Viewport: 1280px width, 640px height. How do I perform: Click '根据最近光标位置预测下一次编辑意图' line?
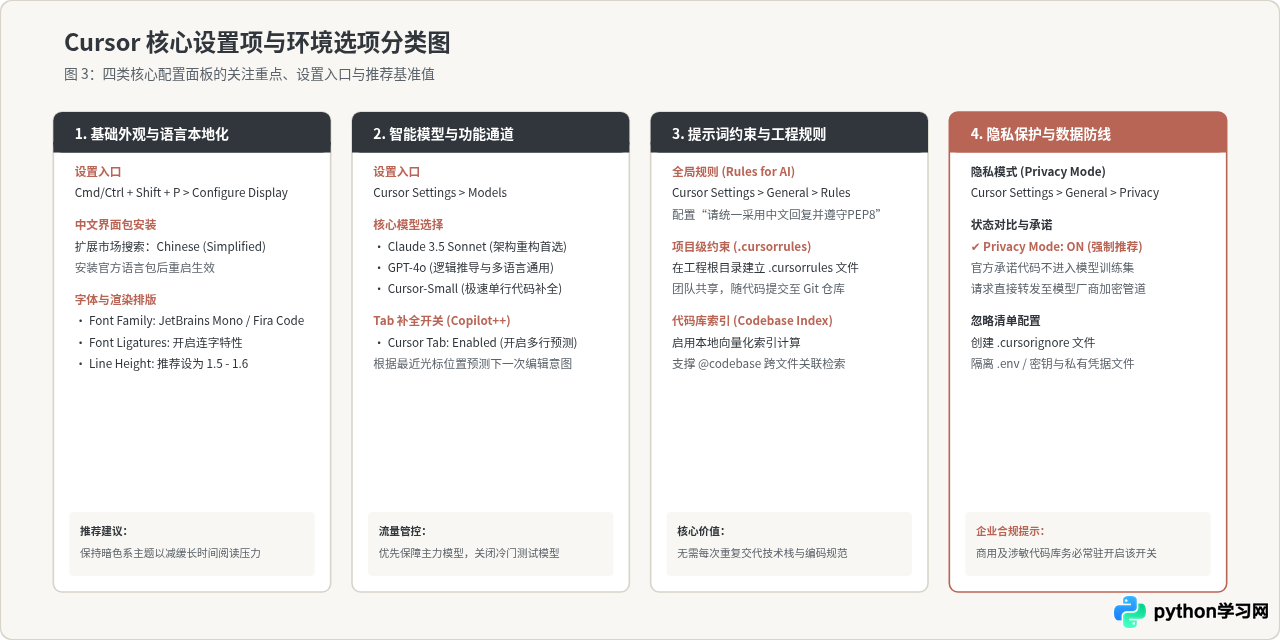point(473,364)
